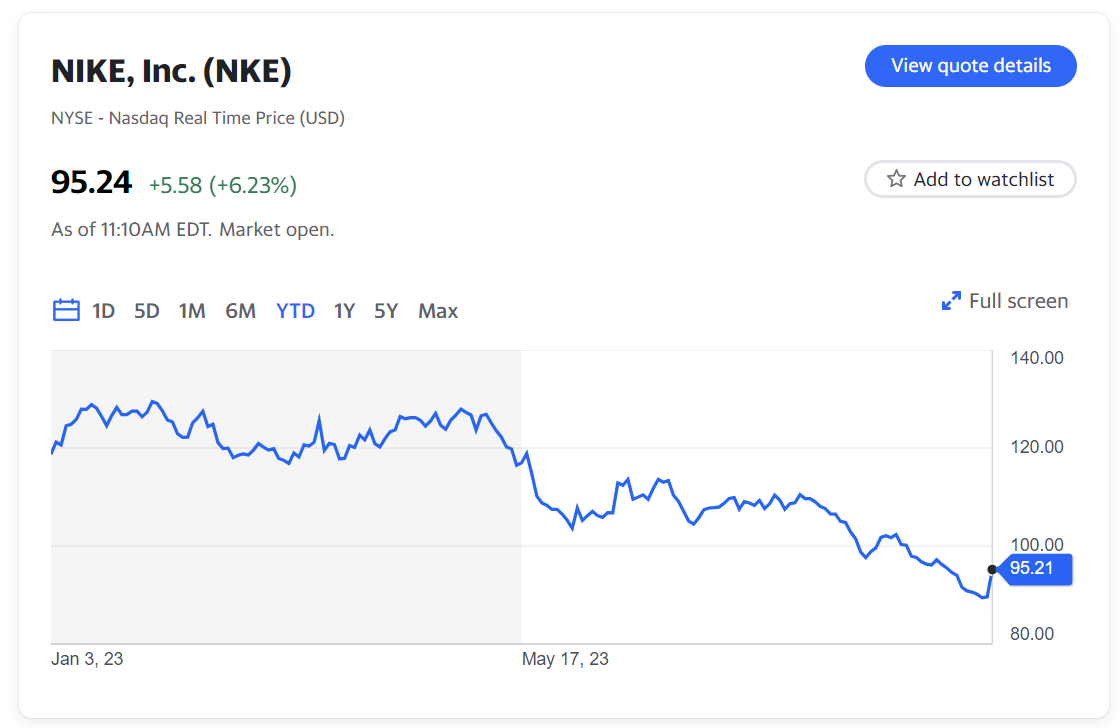Click the May 17, 23 axis date label

click(565, 659)
